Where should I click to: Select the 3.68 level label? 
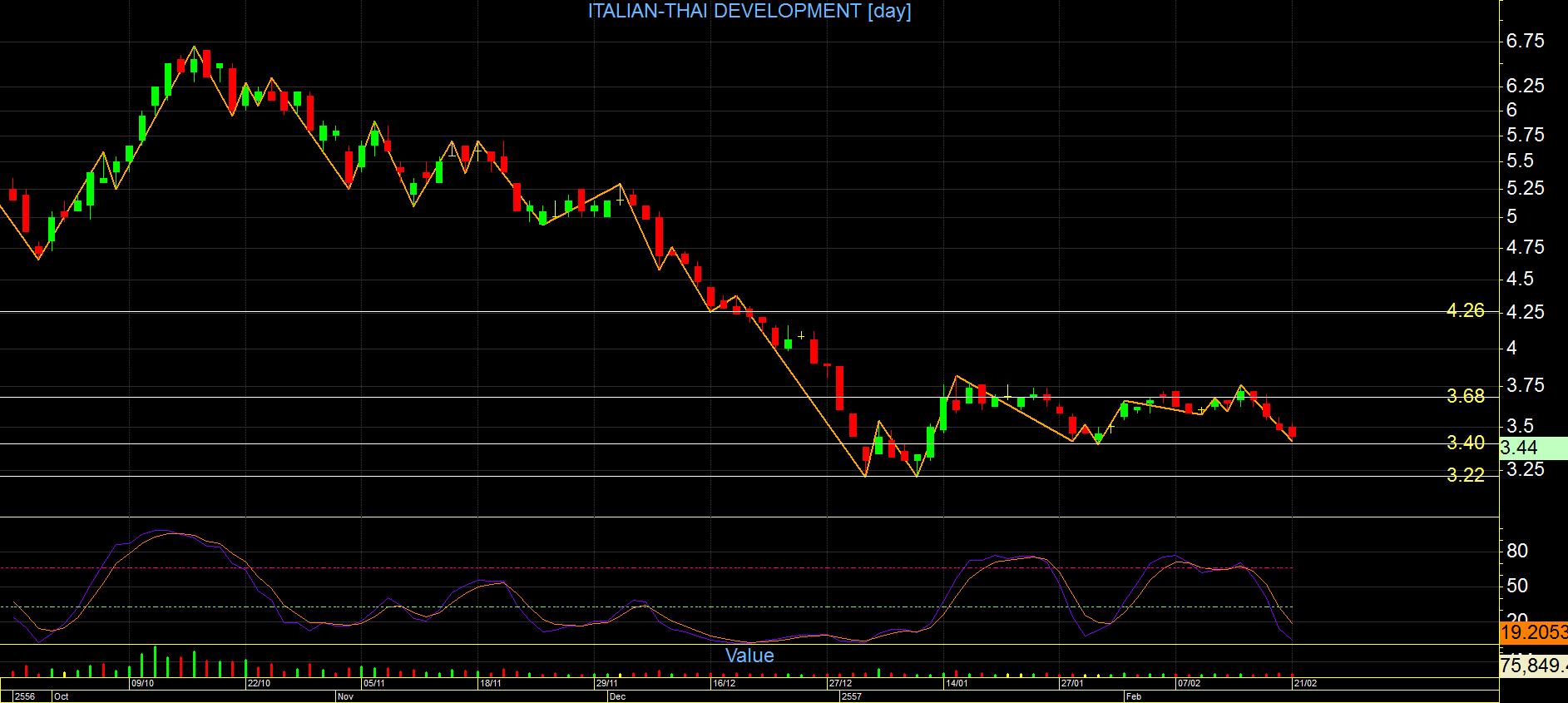point(1466,396)
